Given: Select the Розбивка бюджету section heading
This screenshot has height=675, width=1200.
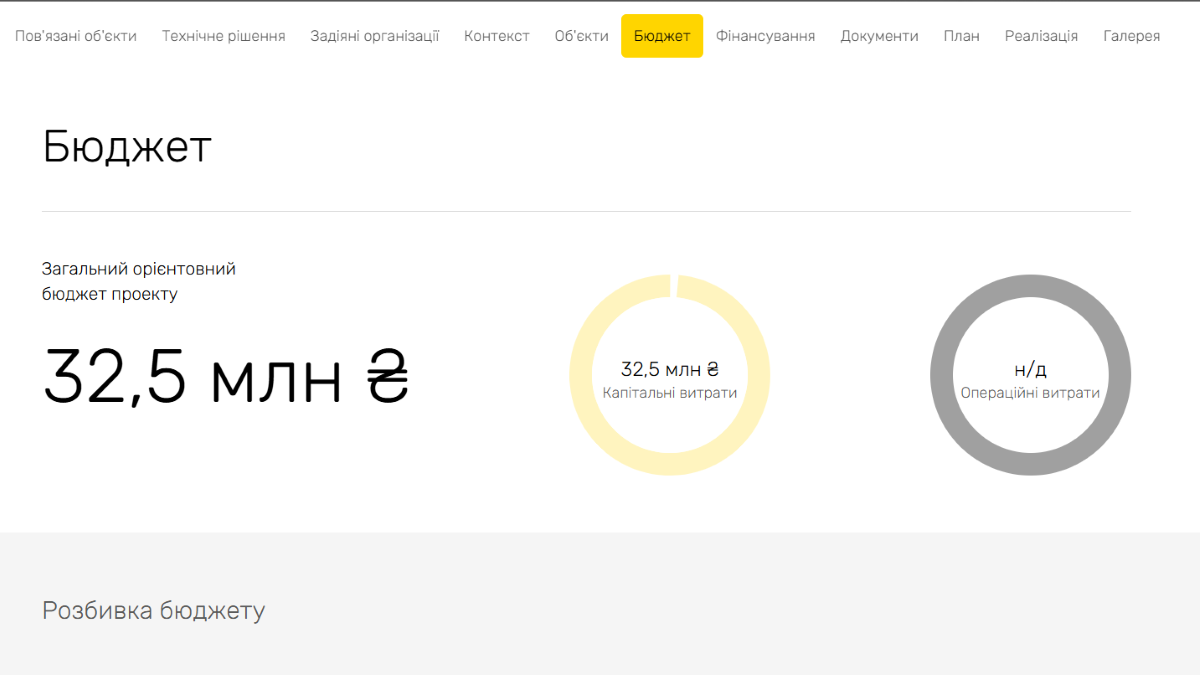Looking at the screenshot, I should pyautogui.click(x=153, y=610).
